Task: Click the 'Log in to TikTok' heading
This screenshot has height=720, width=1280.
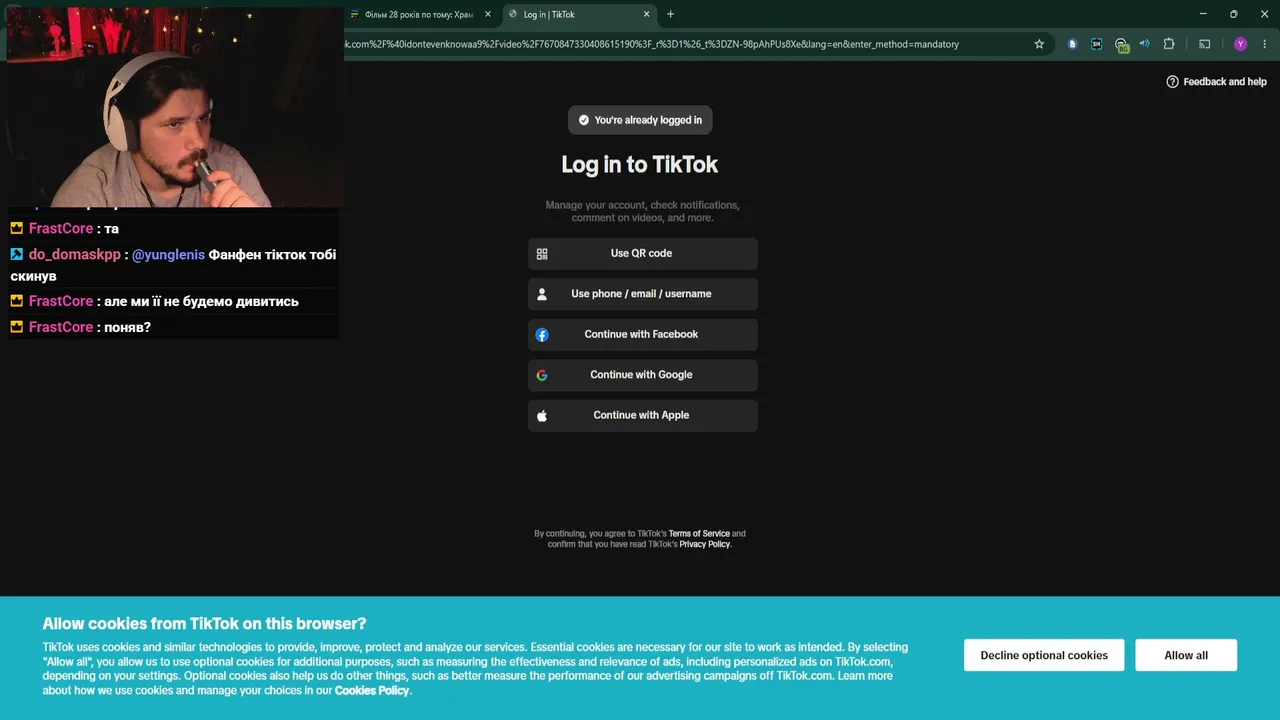Action: (x=640, y=165)
